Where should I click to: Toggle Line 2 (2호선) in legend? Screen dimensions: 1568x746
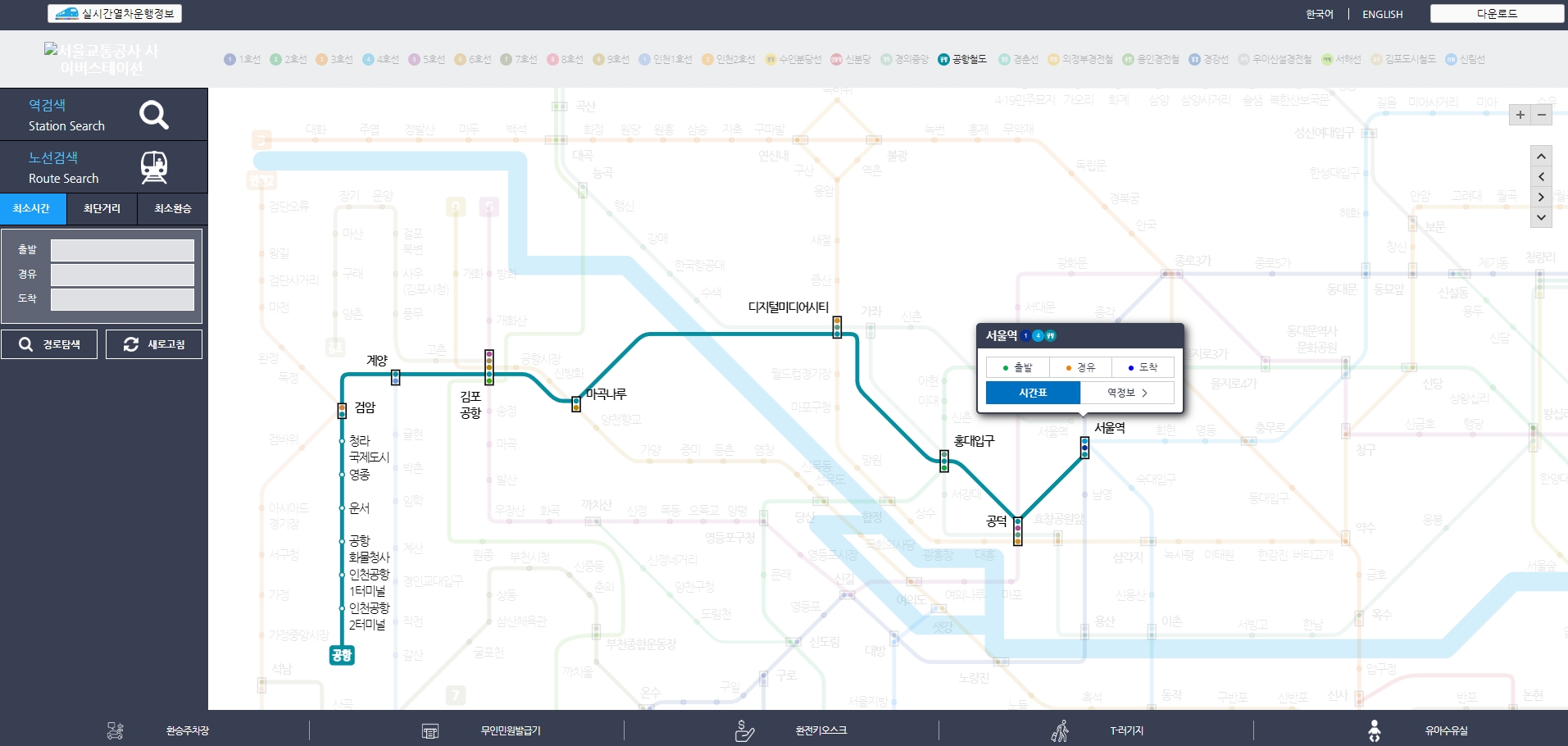pos(288,59)
